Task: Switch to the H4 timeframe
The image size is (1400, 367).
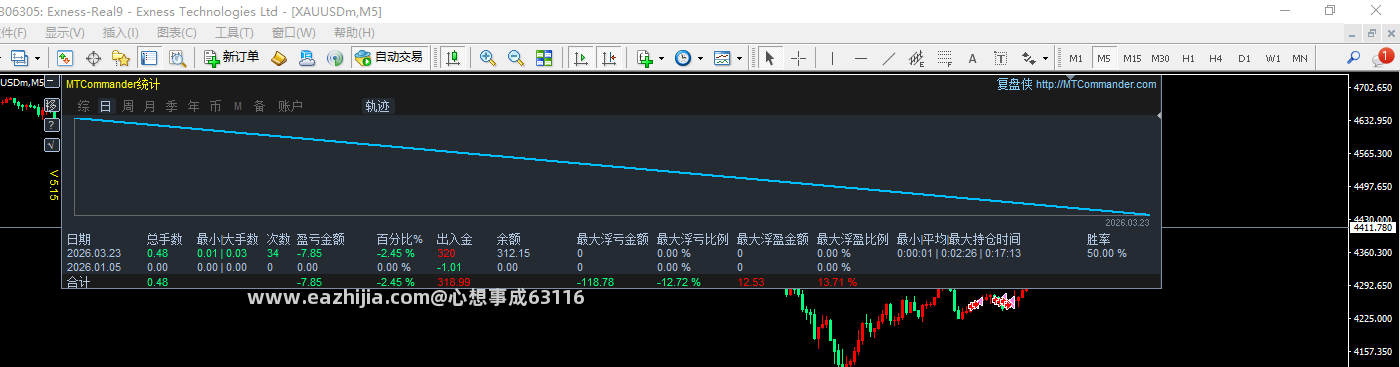Action: (x=1216, y=58)
